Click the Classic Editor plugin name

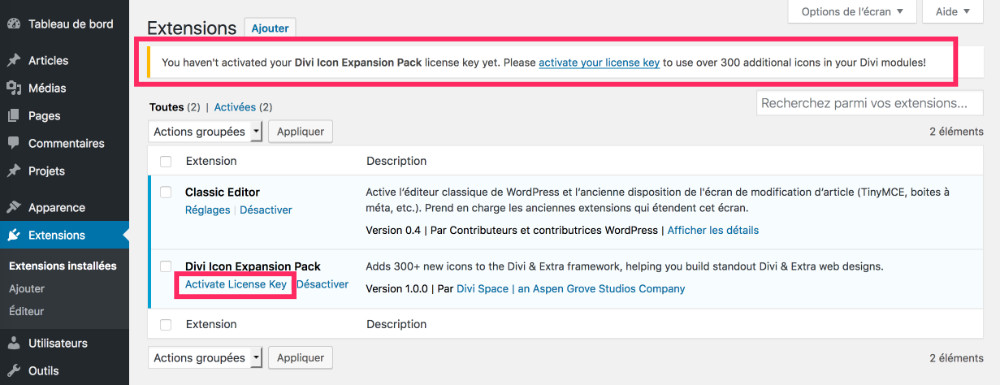point(223,192)
